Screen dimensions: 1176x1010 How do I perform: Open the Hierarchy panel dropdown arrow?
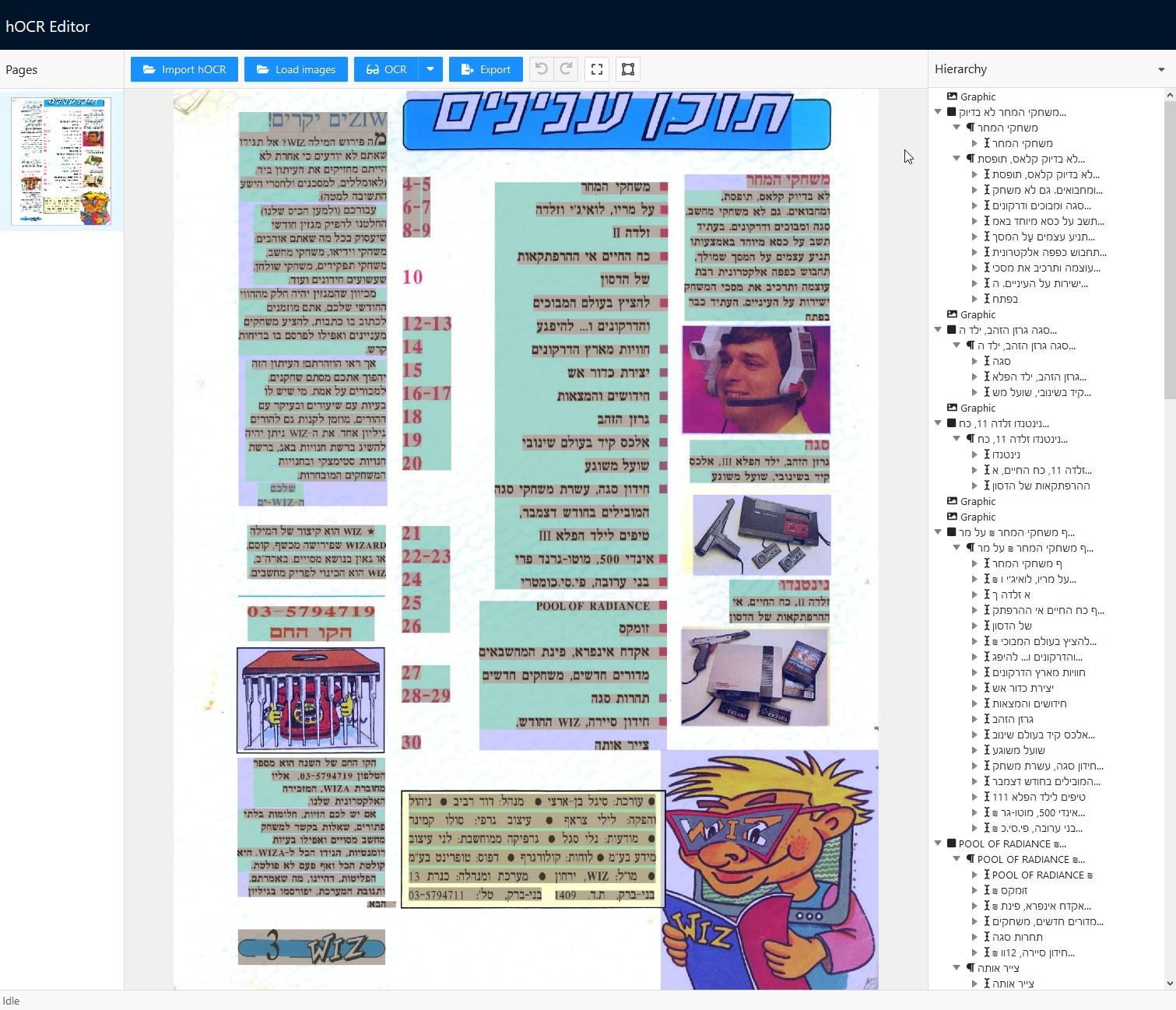pos(1161,69)
